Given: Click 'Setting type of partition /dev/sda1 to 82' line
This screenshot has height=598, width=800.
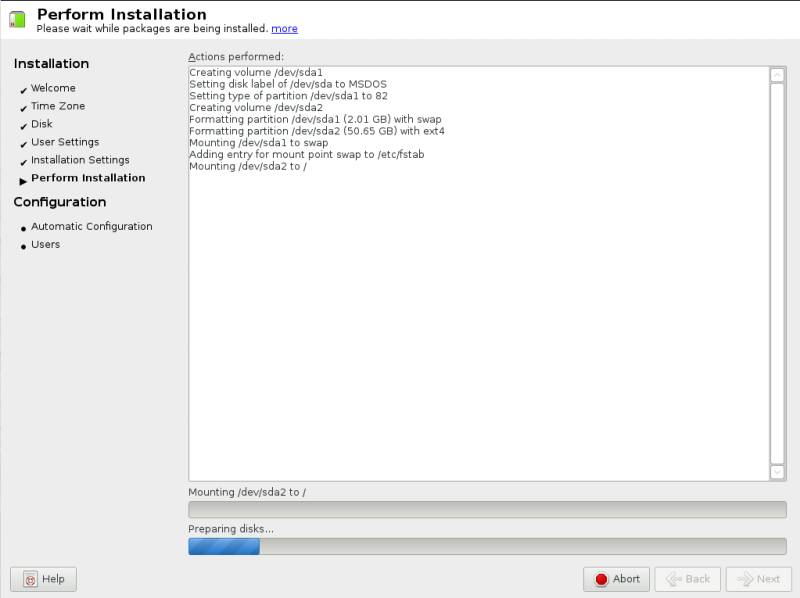Looking at the screenshot, I should click(288, 96).
